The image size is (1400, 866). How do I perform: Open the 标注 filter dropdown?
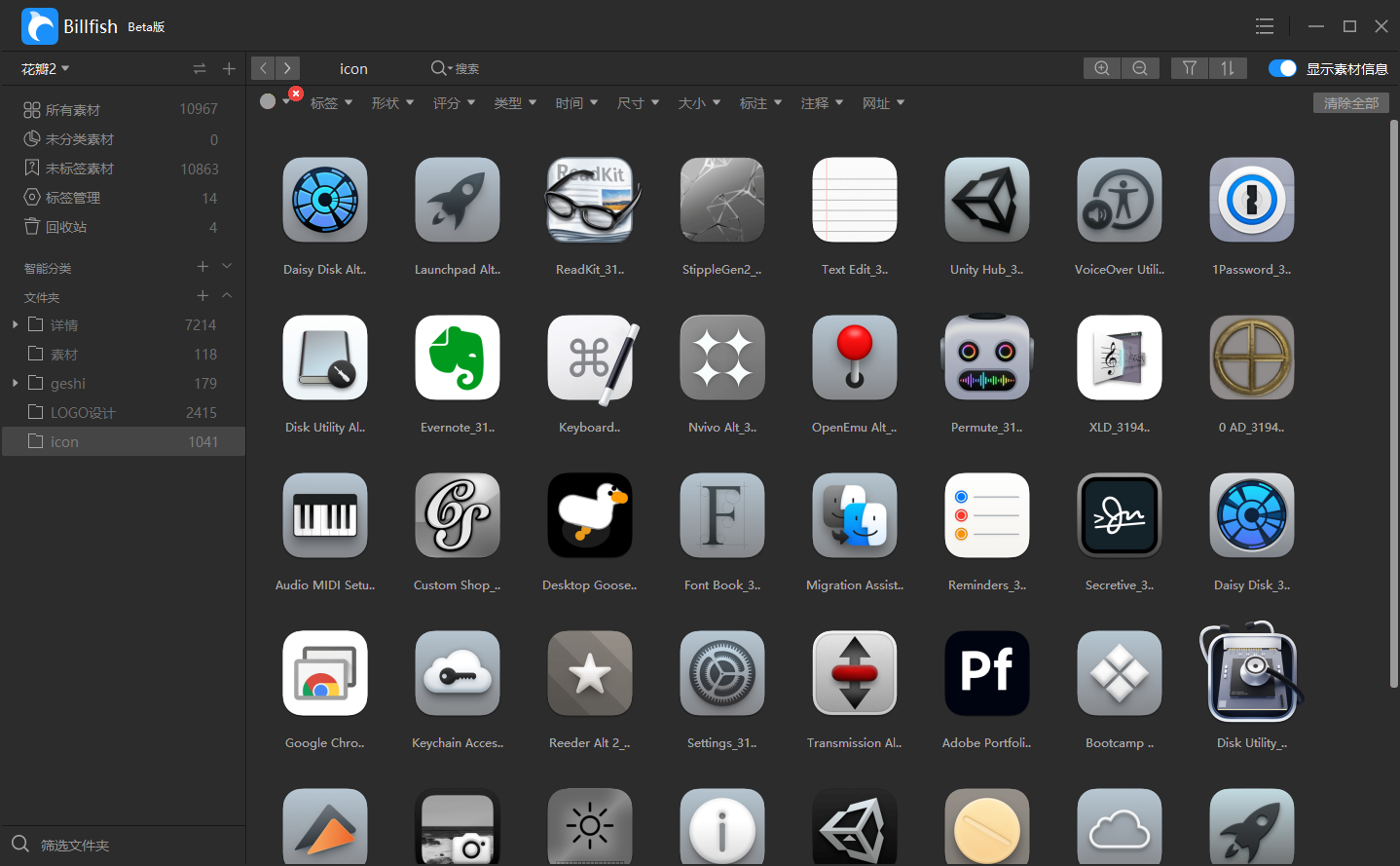click(x=760, y=103)
